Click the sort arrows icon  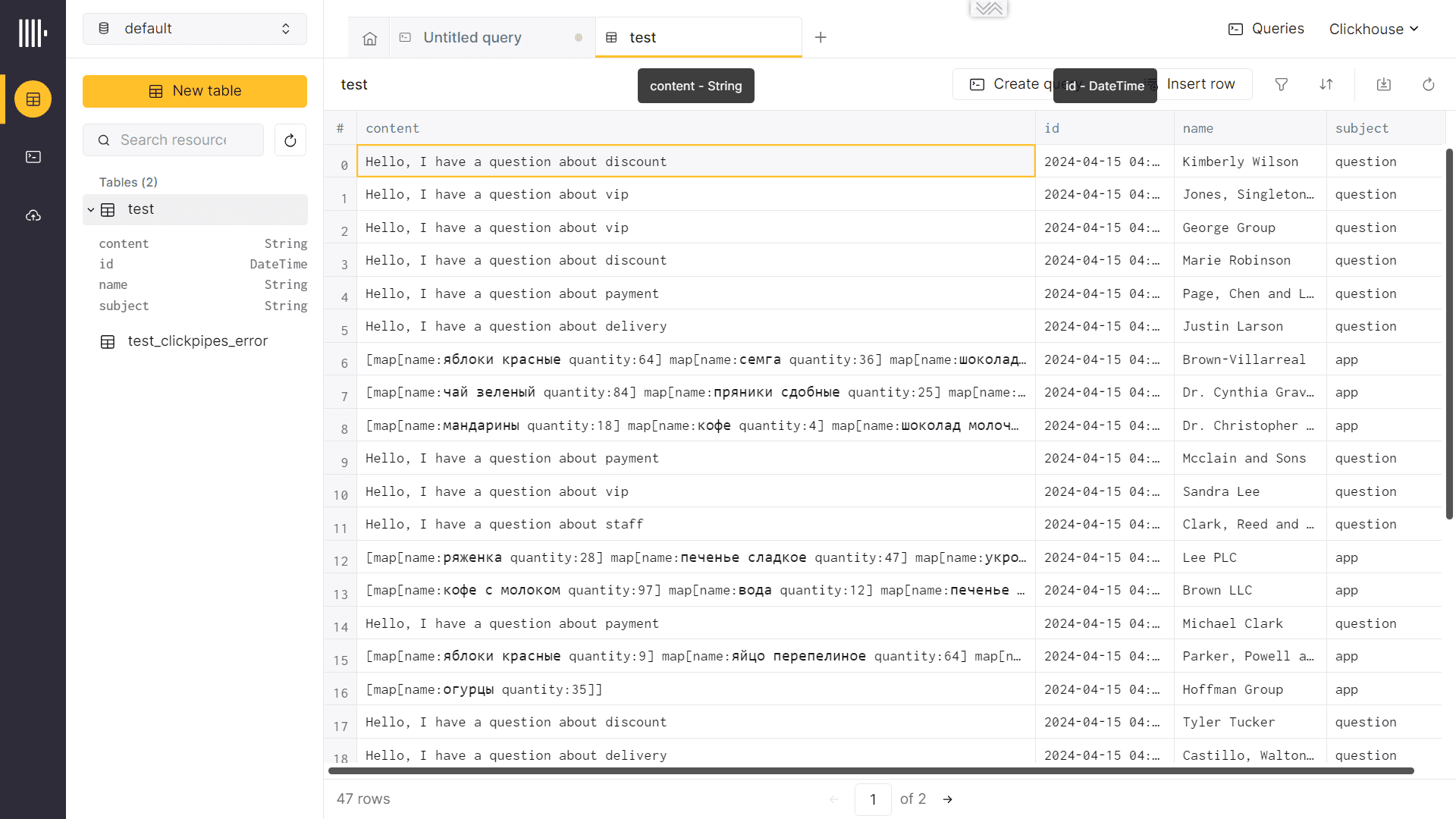click(1326, 84)
